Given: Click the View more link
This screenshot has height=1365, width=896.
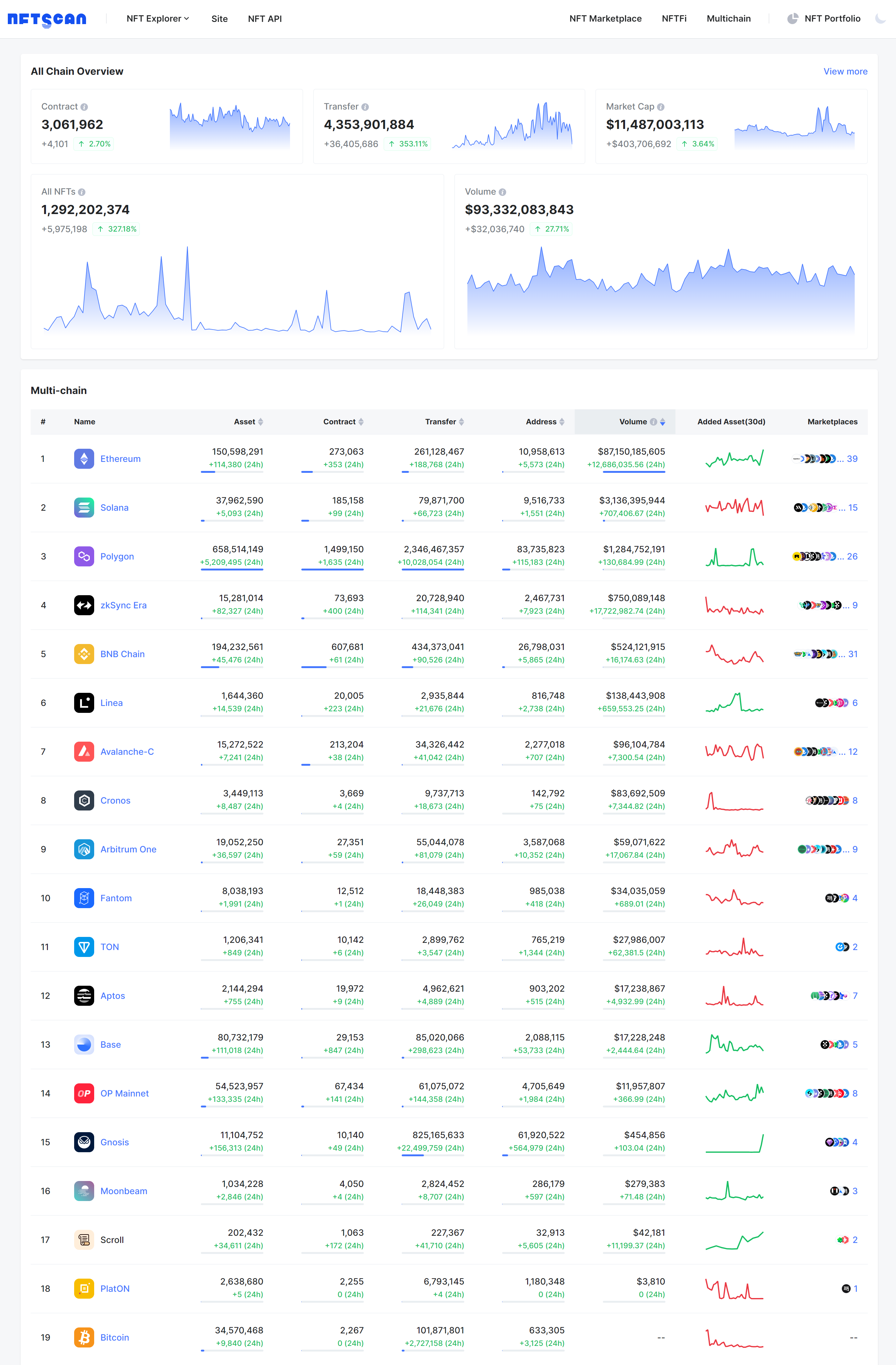Looking at the screenshot, I should (x=845, y=72).
